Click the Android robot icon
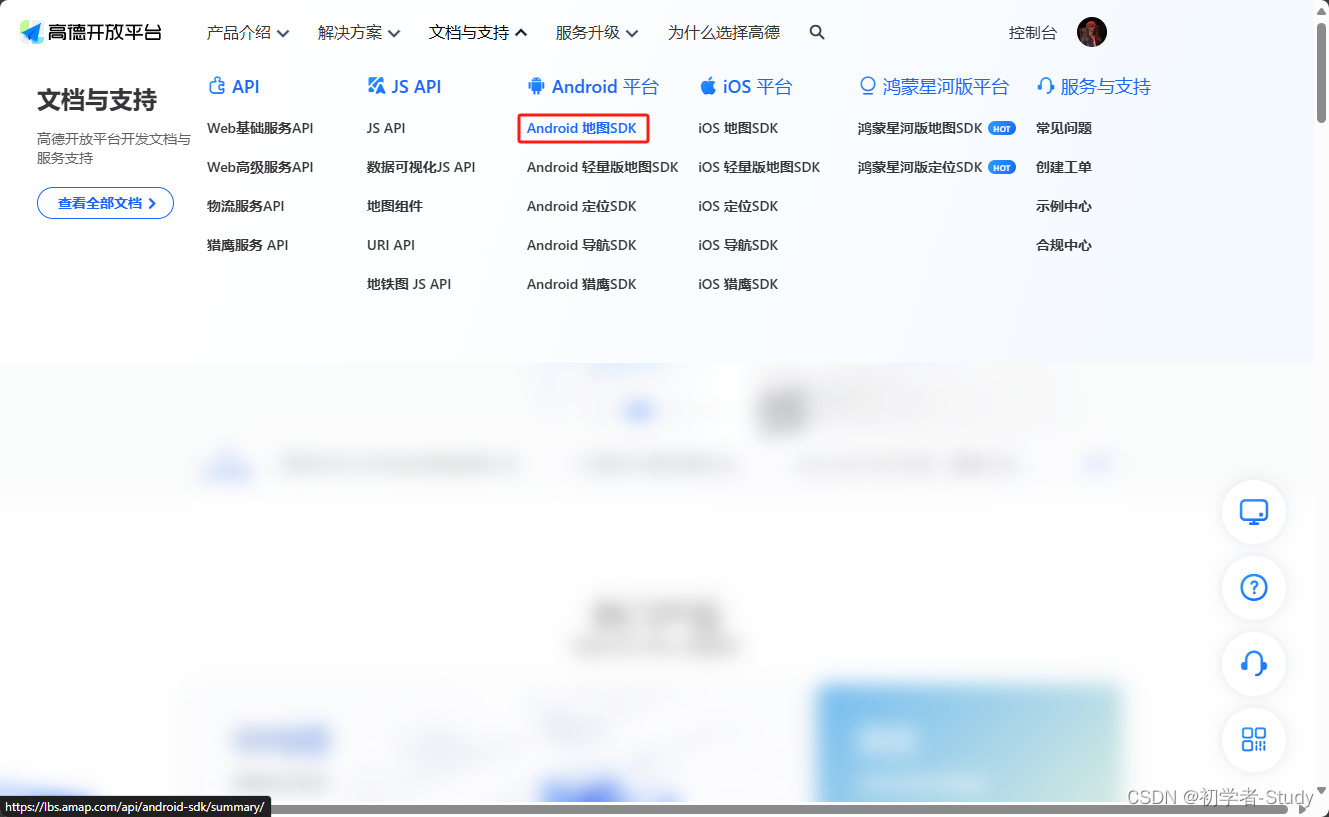Image resolution: width=1329 pixels, height=817 pixels. click(x=536, y=86)
